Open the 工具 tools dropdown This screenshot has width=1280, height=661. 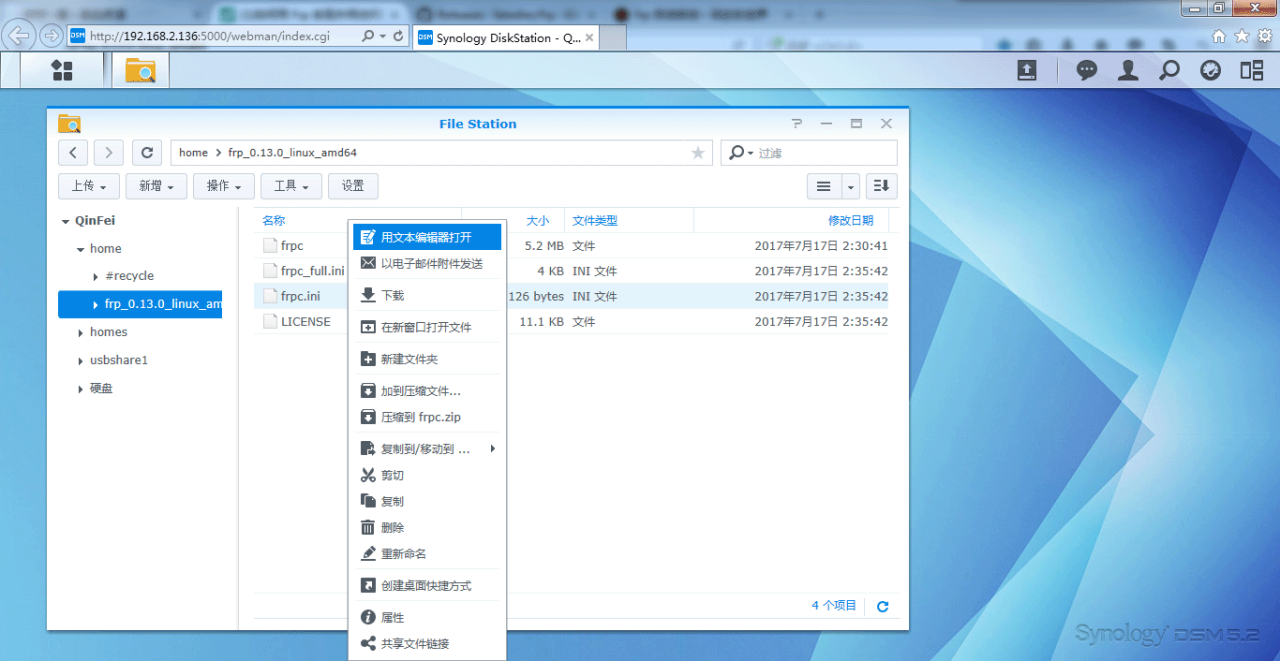[291, 186]
